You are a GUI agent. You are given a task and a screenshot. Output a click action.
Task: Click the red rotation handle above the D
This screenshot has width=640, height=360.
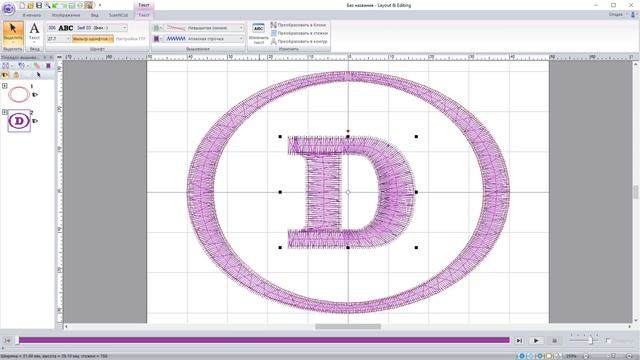coord(348,131)
